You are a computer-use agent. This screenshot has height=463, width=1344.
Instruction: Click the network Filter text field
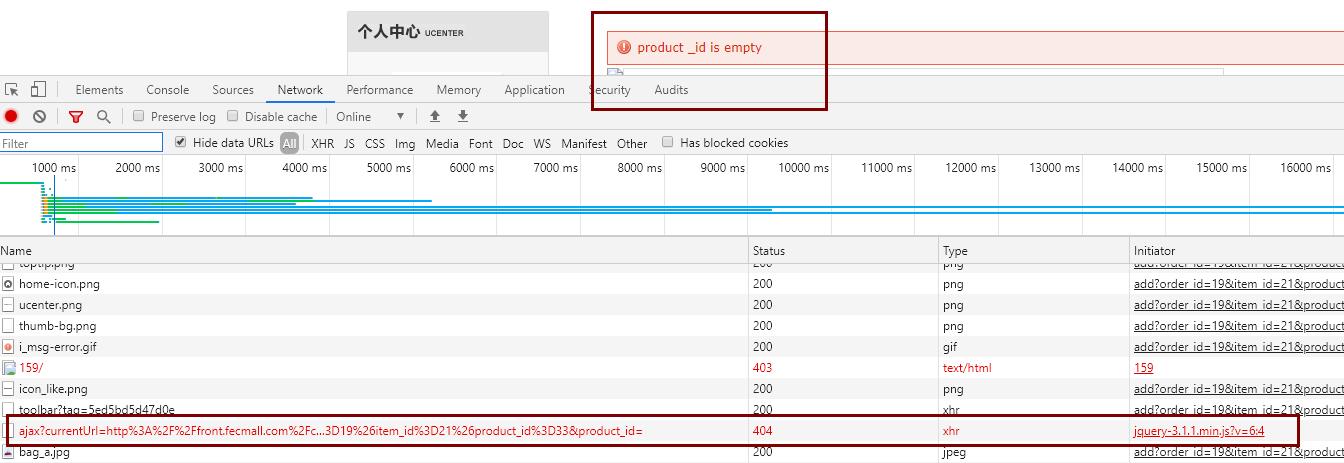click(81, 143)
